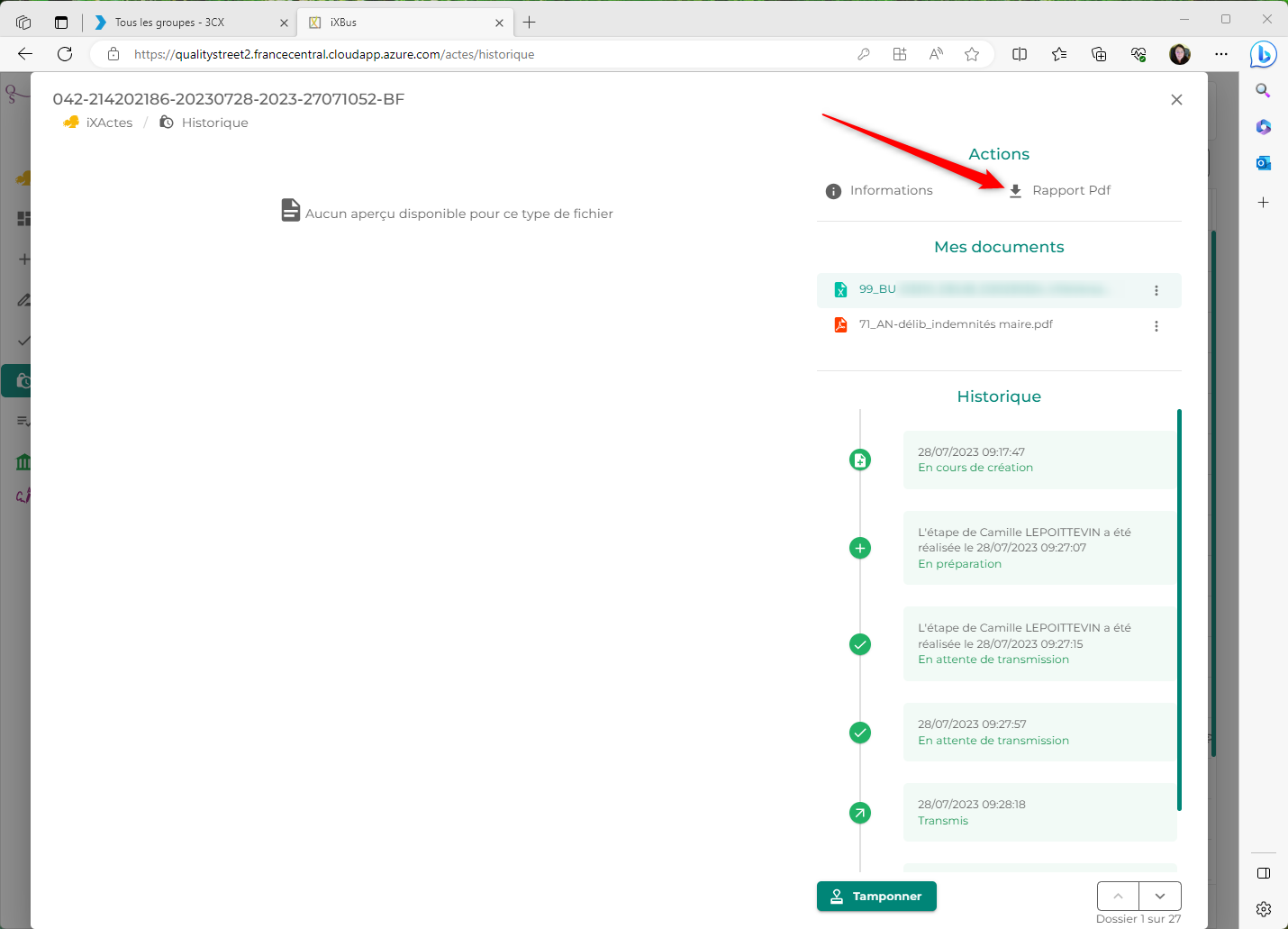This screenshot has height=929, width=1288.
Task: Download the Rapport Pdf
Action: (x=1059, y=190)
